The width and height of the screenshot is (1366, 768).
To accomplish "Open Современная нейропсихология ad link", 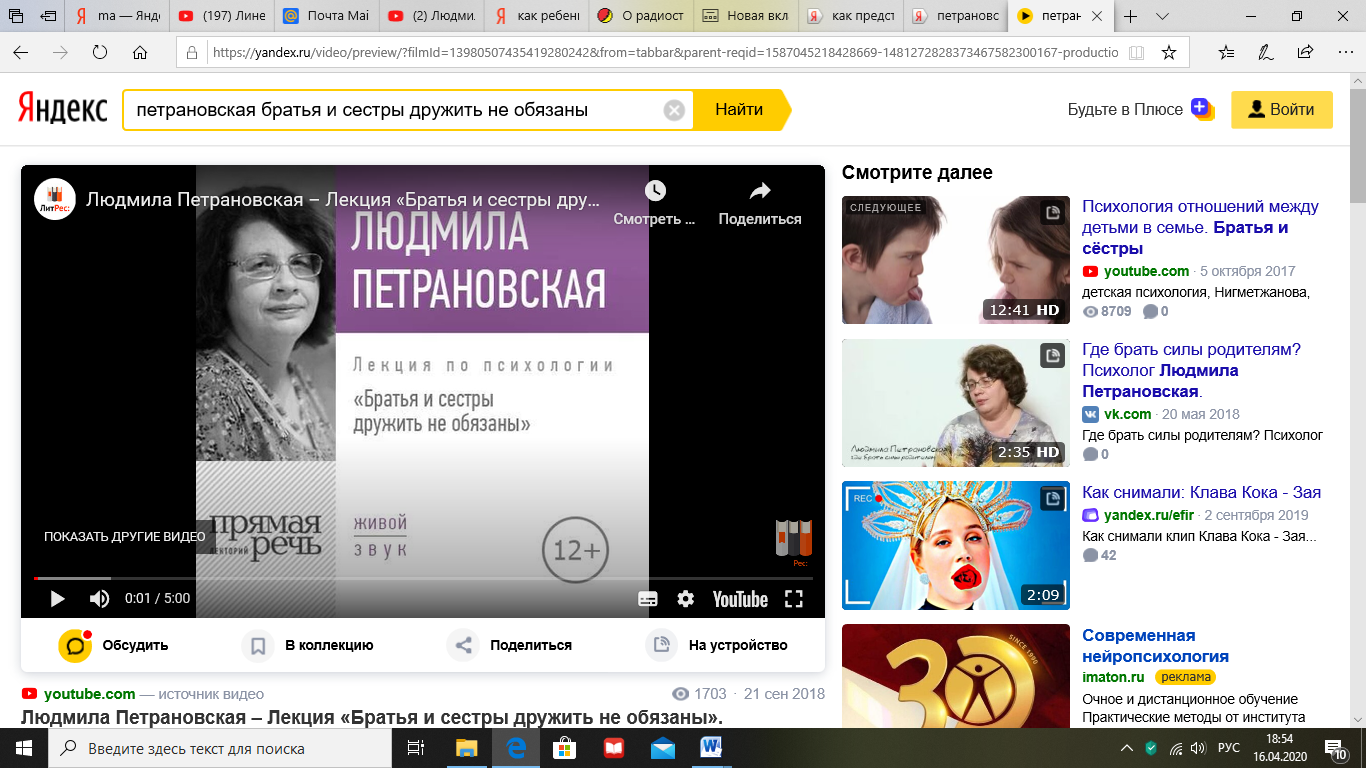I will (x=1155, y=646).
